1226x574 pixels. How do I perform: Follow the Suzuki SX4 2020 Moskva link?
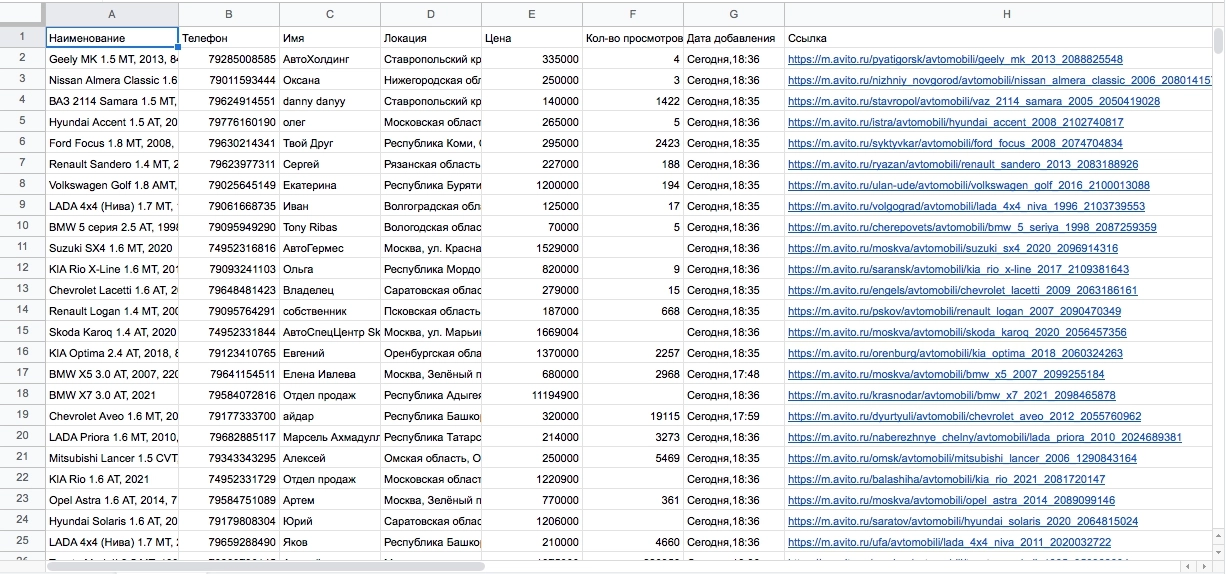point(952,249)
